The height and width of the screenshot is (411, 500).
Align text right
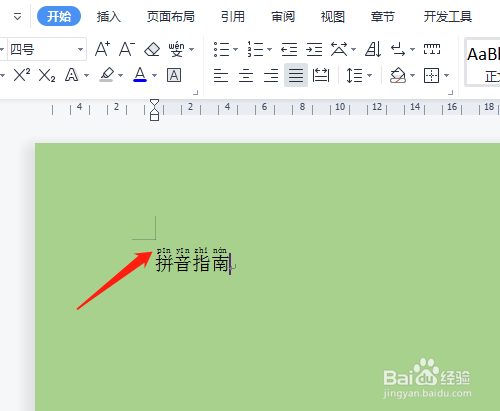(271, 75)
